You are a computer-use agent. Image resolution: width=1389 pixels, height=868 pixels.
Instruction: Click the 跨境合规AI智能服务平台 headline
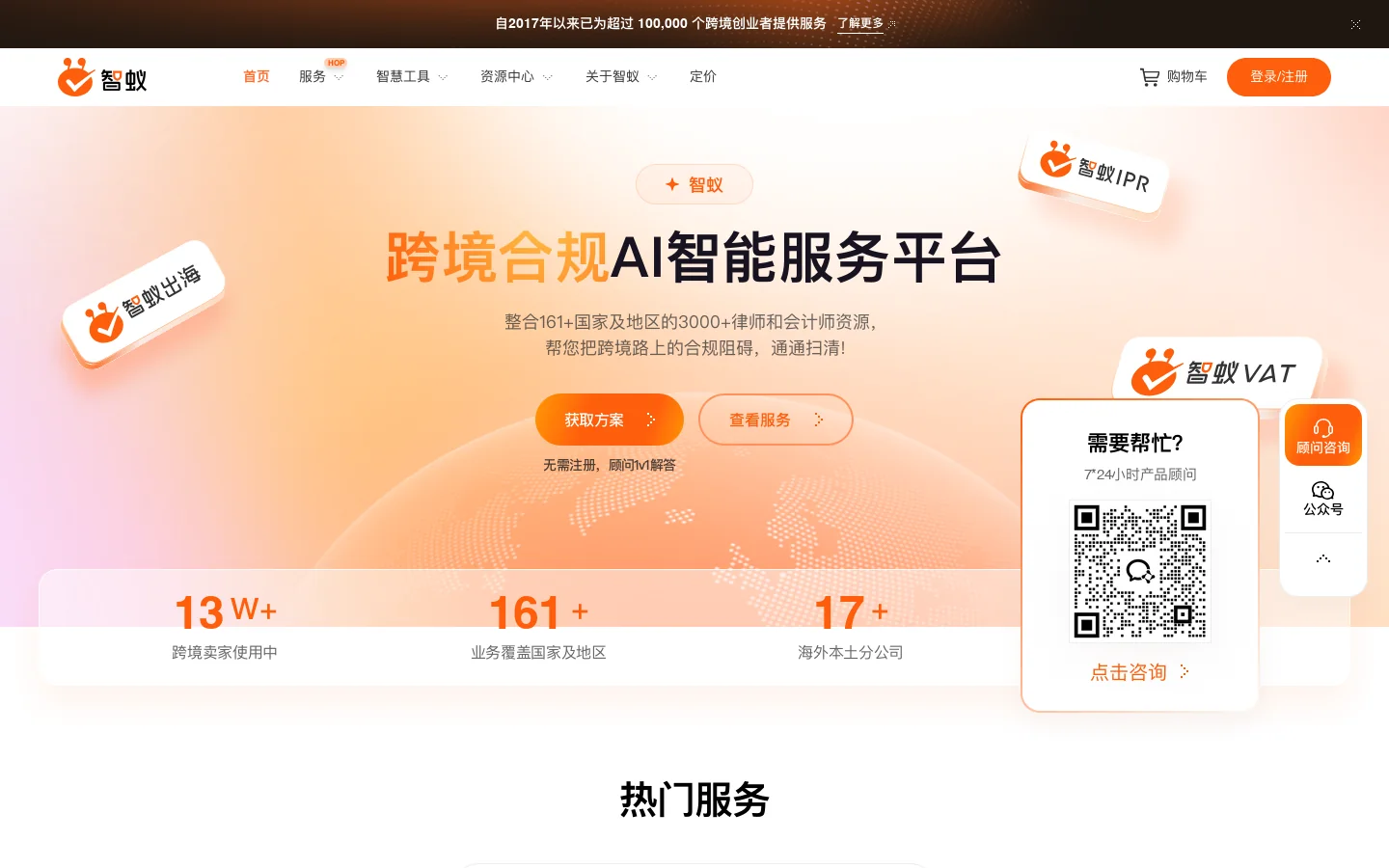[694, 258]
